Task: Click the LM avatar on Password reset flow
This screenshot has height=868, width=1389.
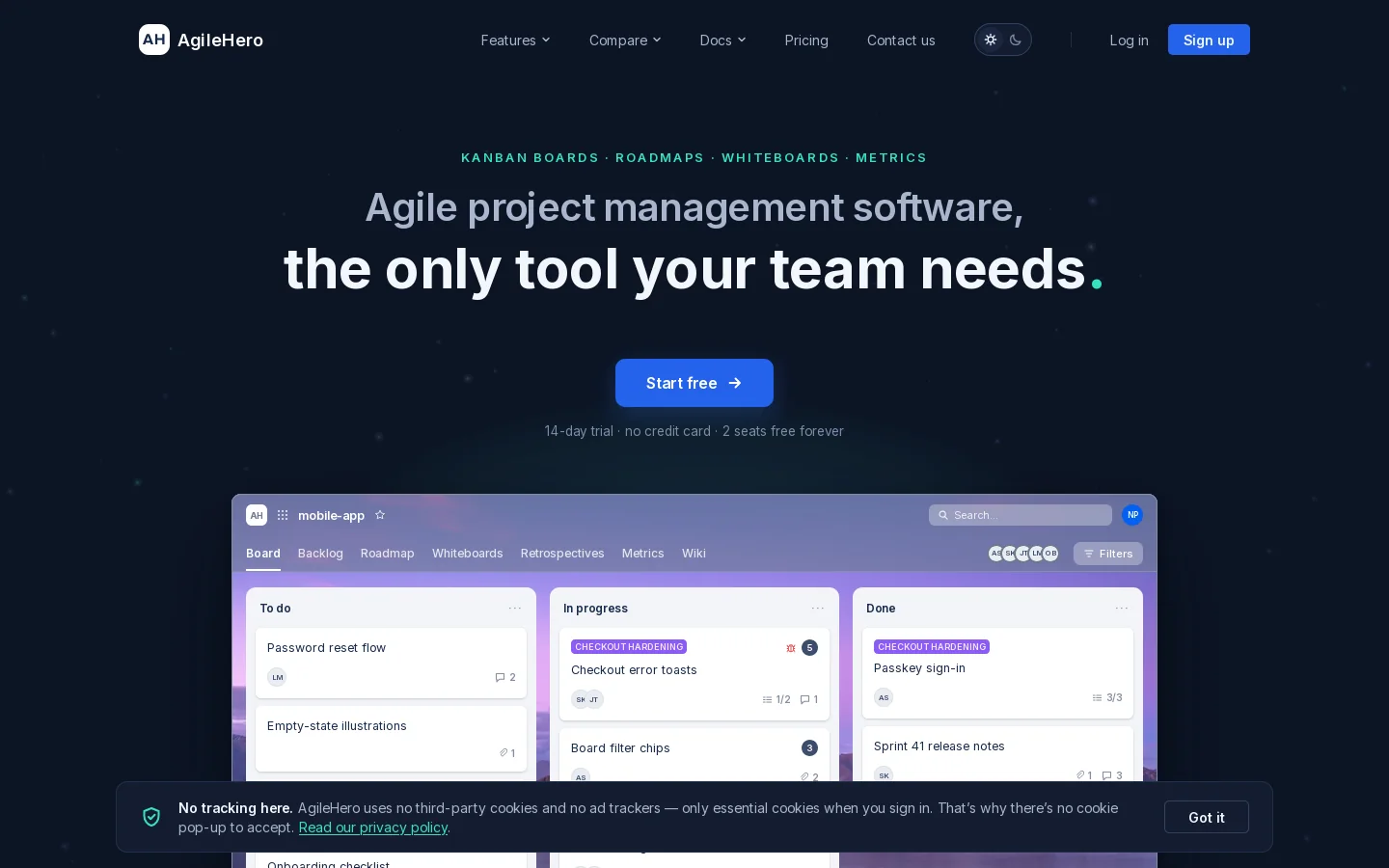Action: click(x=277, y=677)
